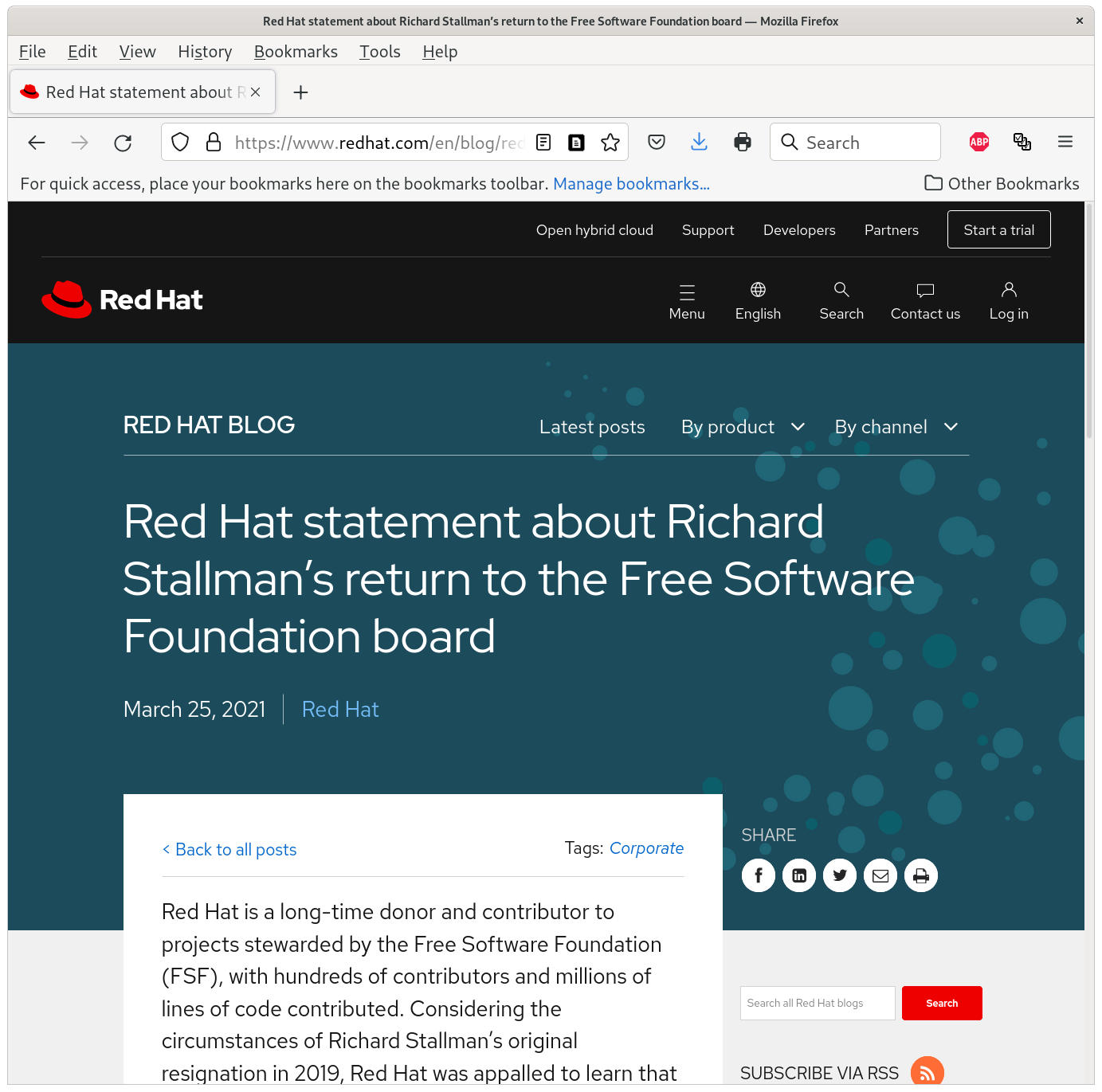The width and height of the screenshot is (1102, 1092).
Task: Focus the browser URL address field
Action: pos(378,143)
